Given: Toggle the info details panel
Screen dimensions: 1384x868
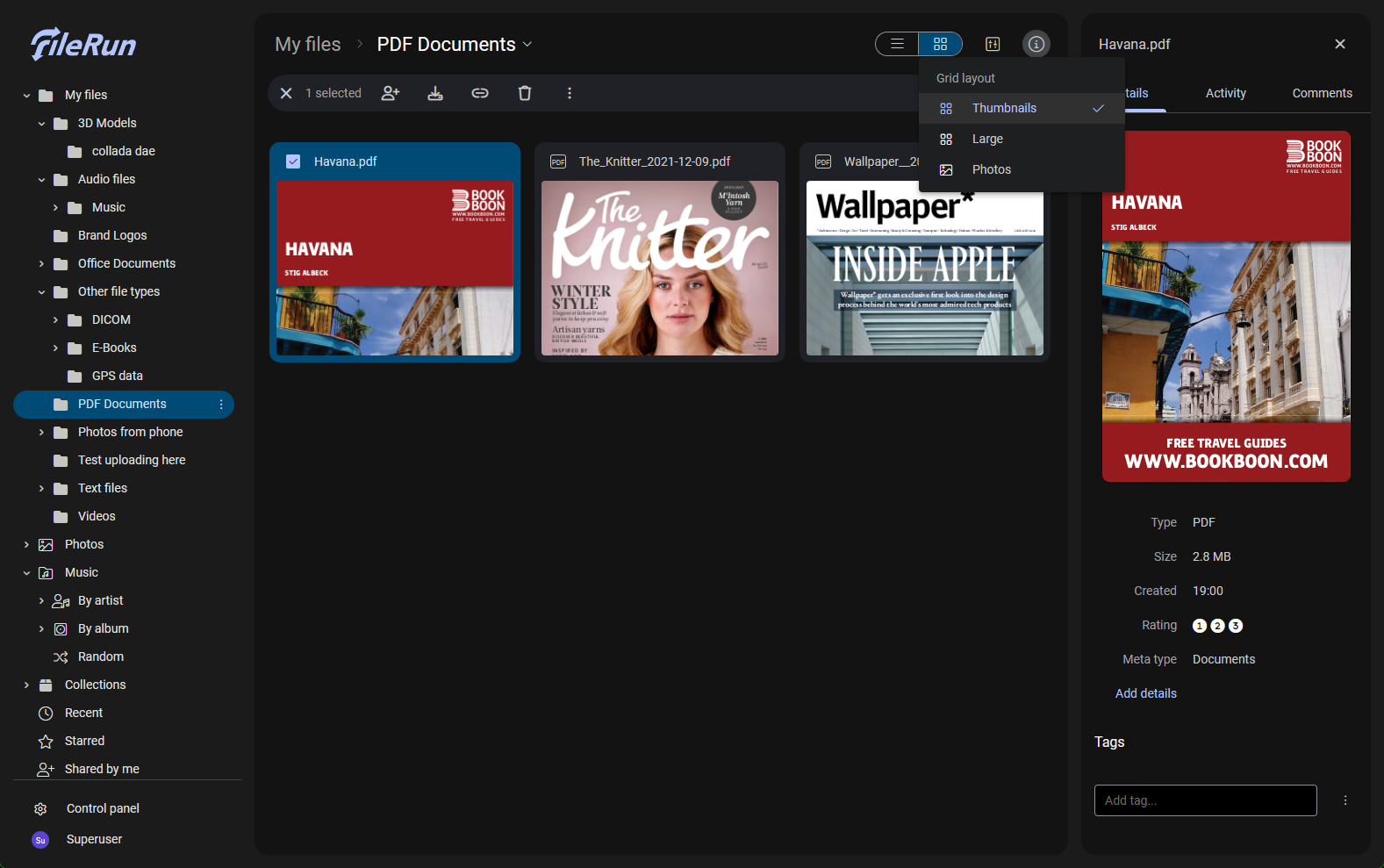Looking at the screenshot, I should 1036,44.
